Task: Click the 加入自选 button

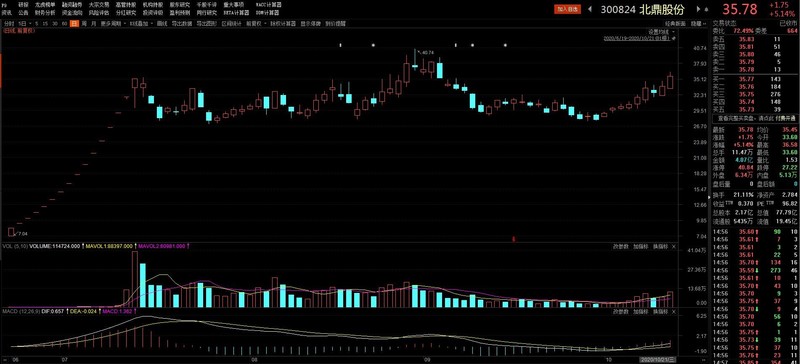Action: 568,9
